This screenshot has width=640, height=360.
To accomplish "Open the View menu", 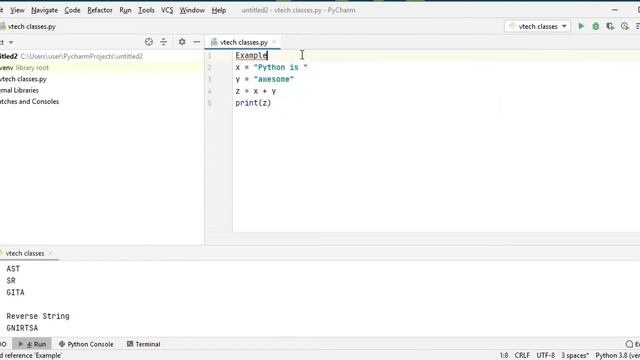I will (17, 10).
